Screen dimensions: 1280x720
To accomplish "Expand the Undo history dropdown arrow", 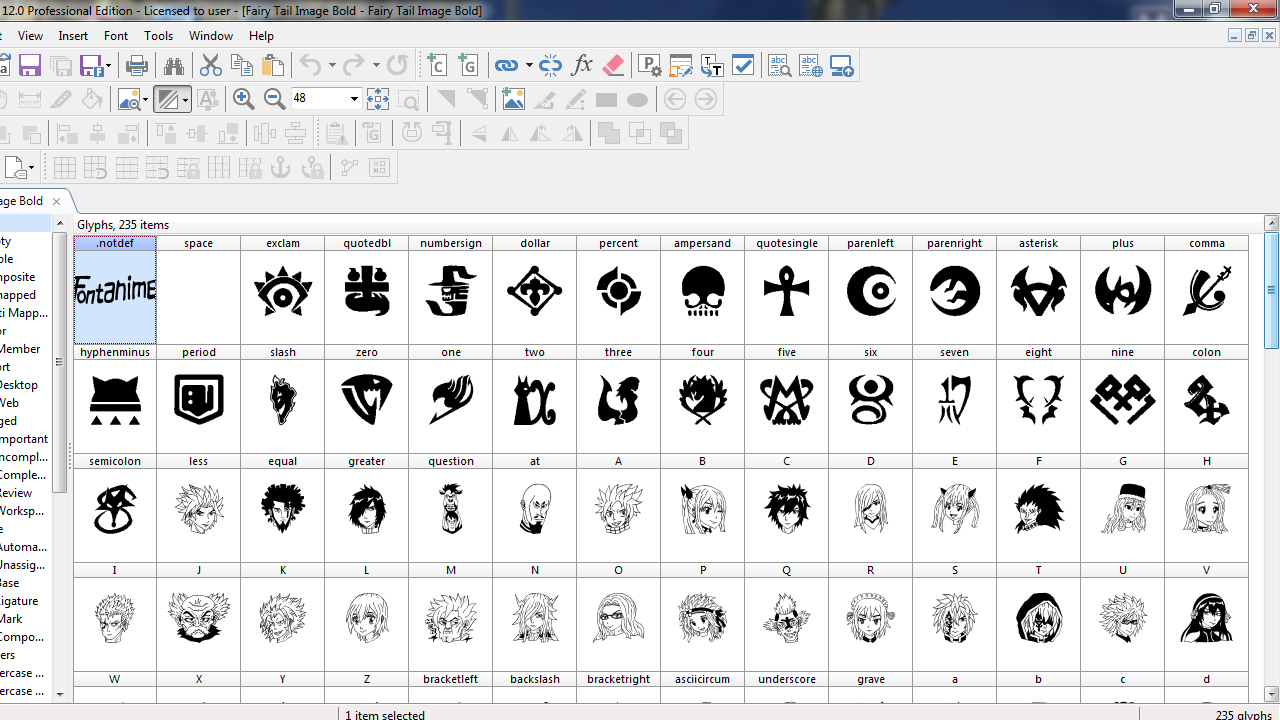I will 333,66.
